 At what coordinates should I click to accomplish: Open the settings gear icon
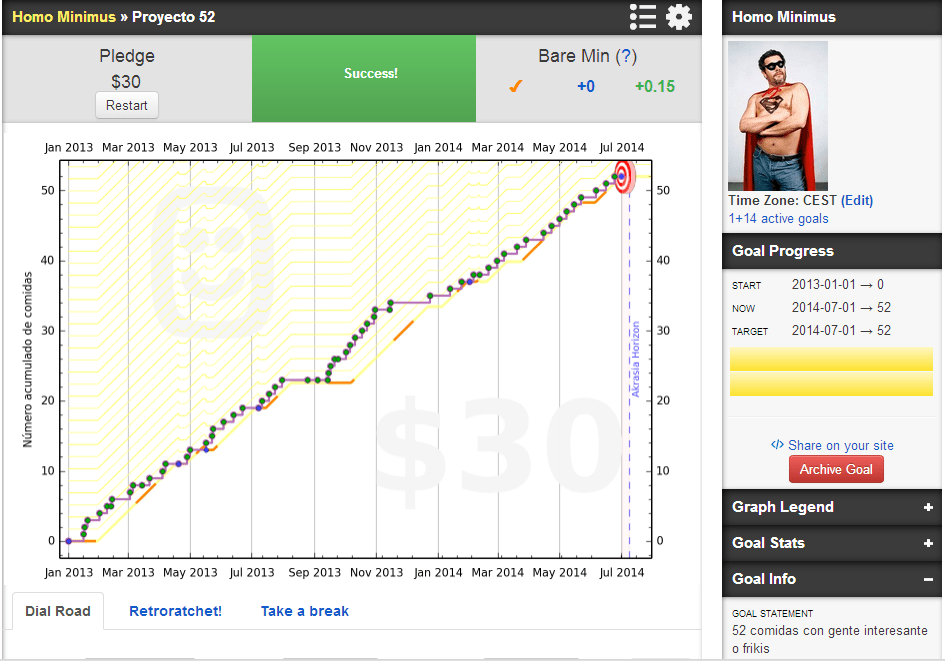(x=679, y=17)
